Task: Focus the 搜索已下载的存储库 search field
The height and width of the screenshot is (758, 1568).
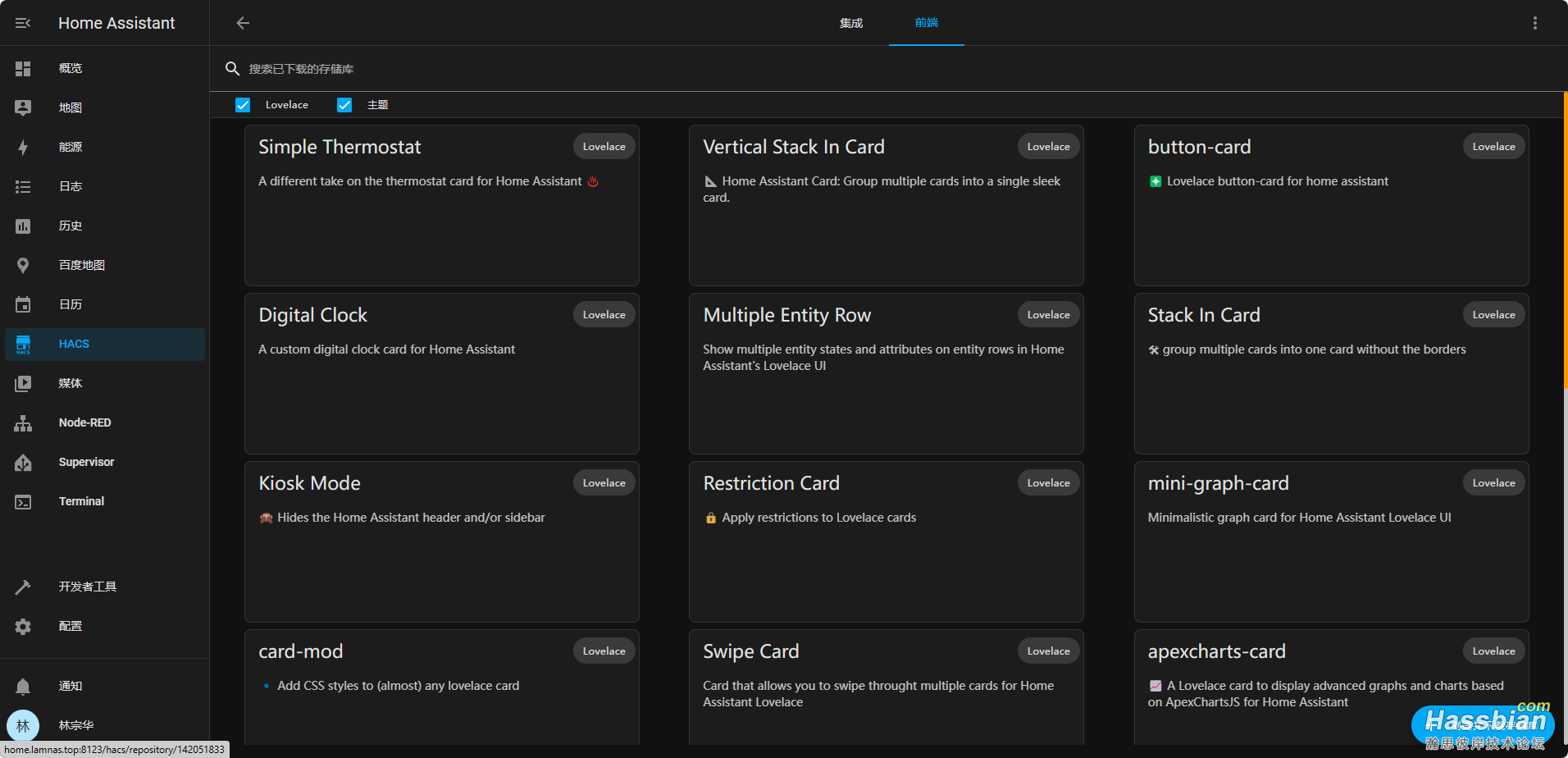Action: click(889, 69)
